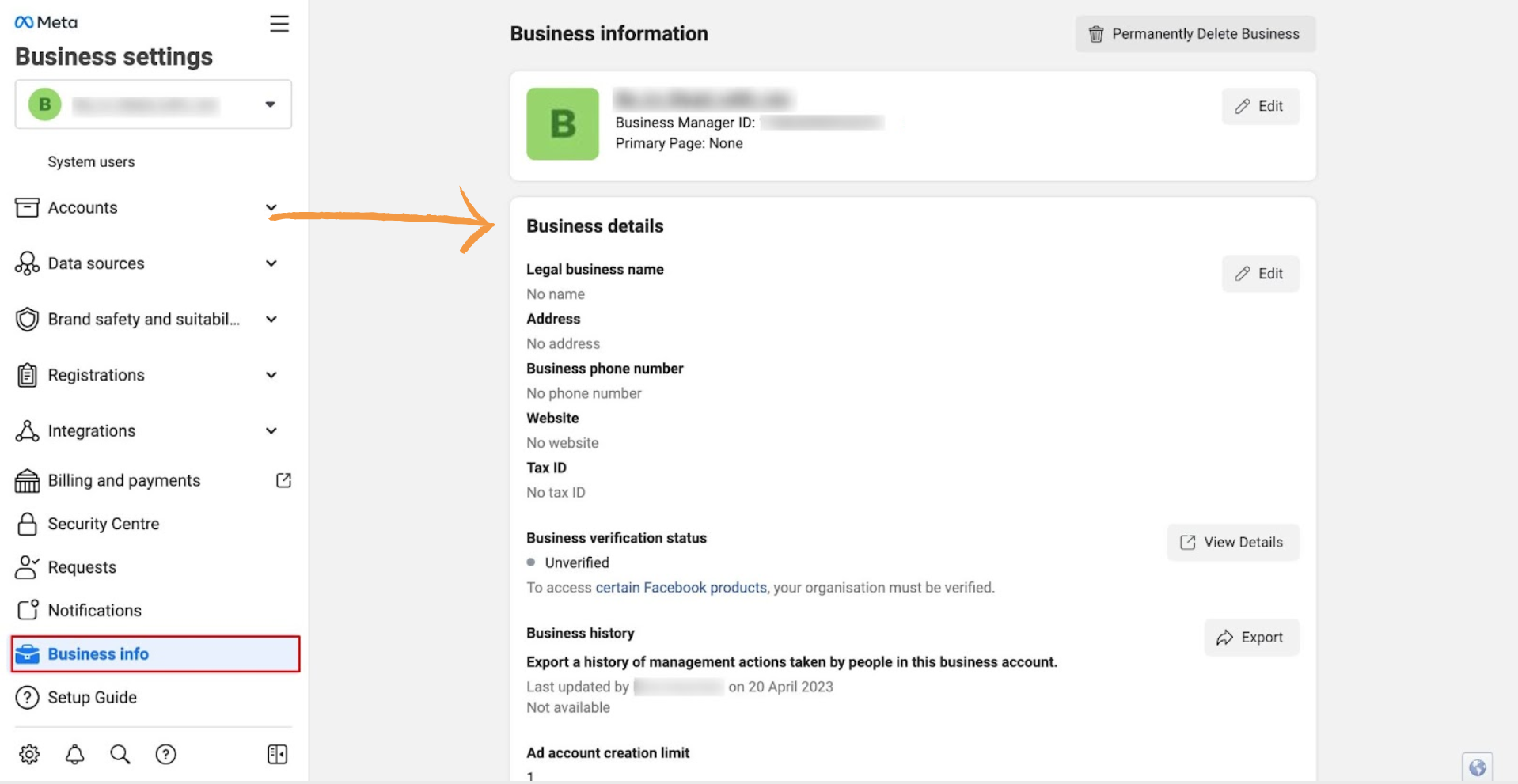Open help question mark in bottom bar
The height and width of the screenshot is (784, 1518).
tap(165, 754)
